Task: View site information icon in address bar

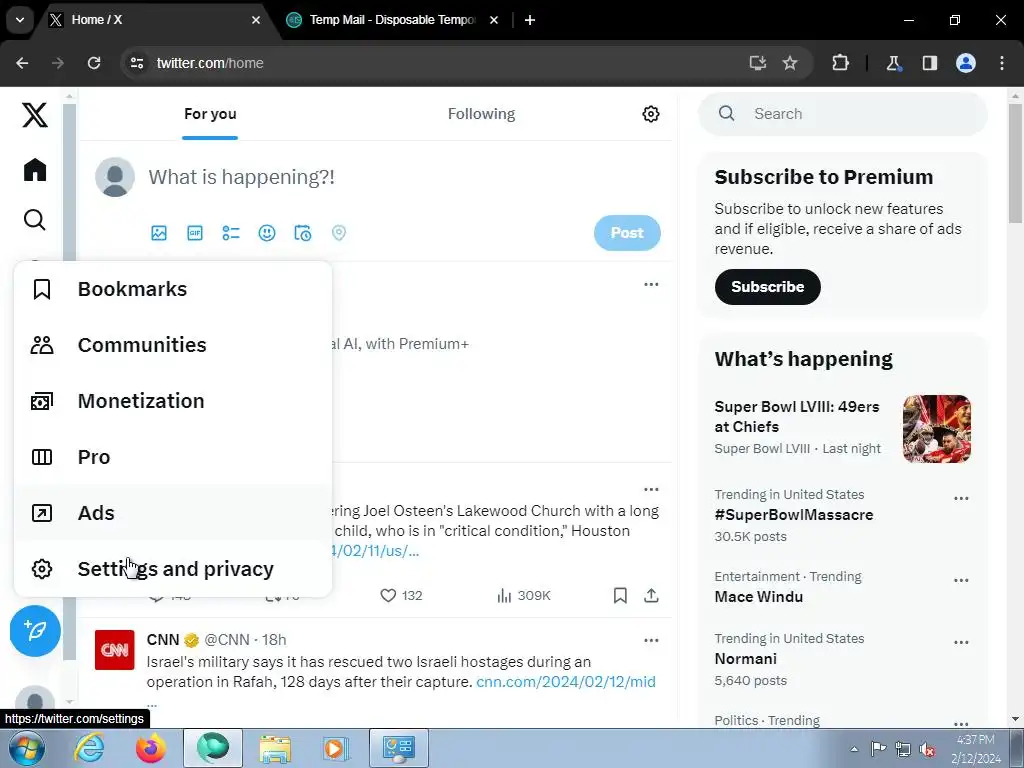Action: pos(137,63)
